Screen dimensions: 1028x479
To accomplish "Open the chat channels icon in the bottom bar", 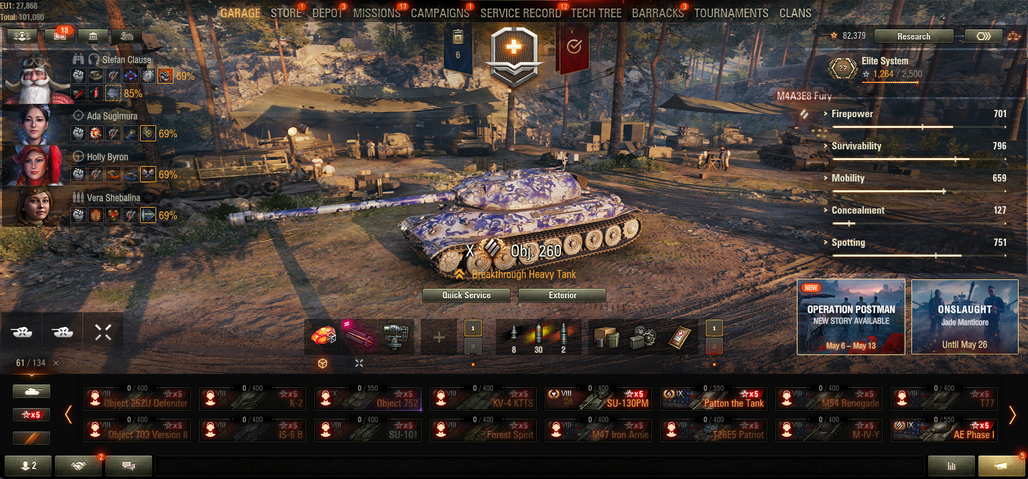I will pyautogui.click(x=128, y=466).
